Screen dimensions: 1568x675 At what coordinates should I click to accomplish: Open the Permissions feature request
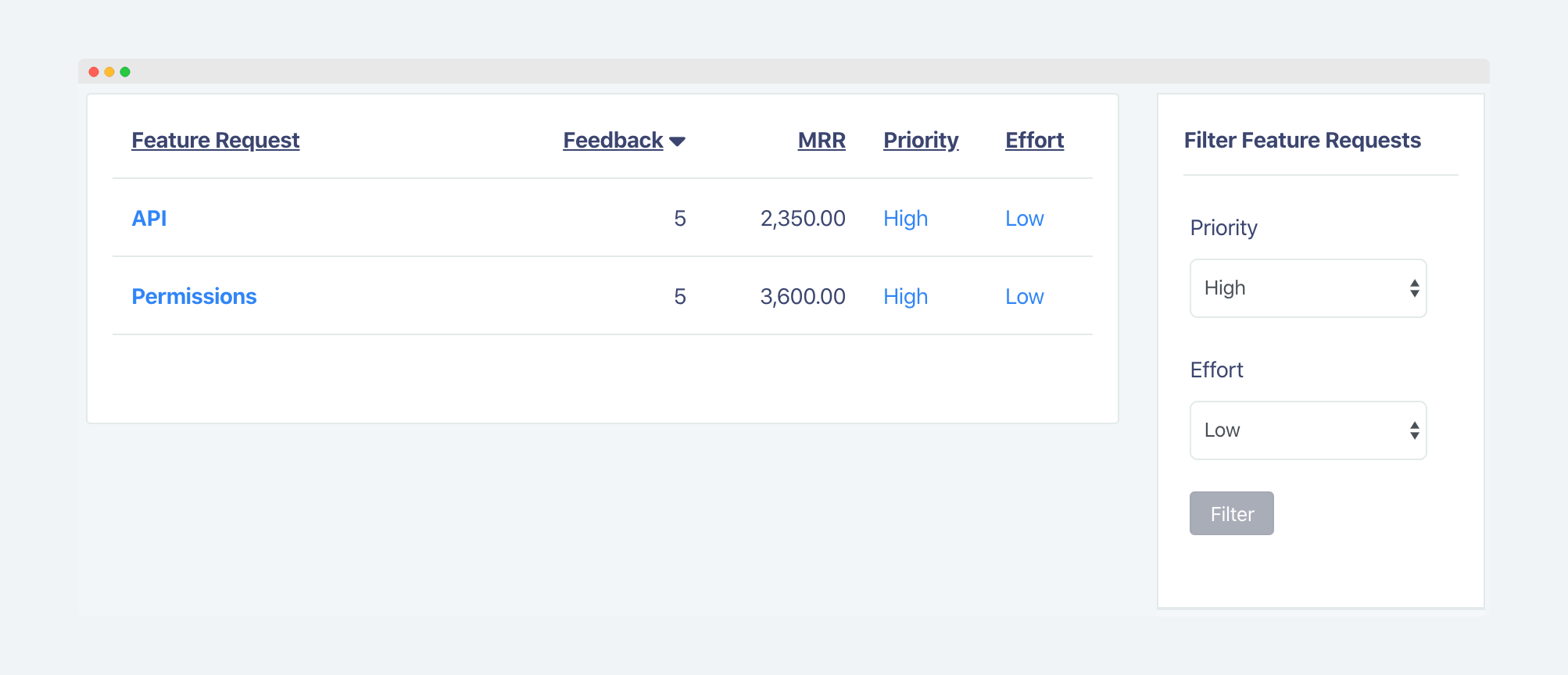[194, 297]
